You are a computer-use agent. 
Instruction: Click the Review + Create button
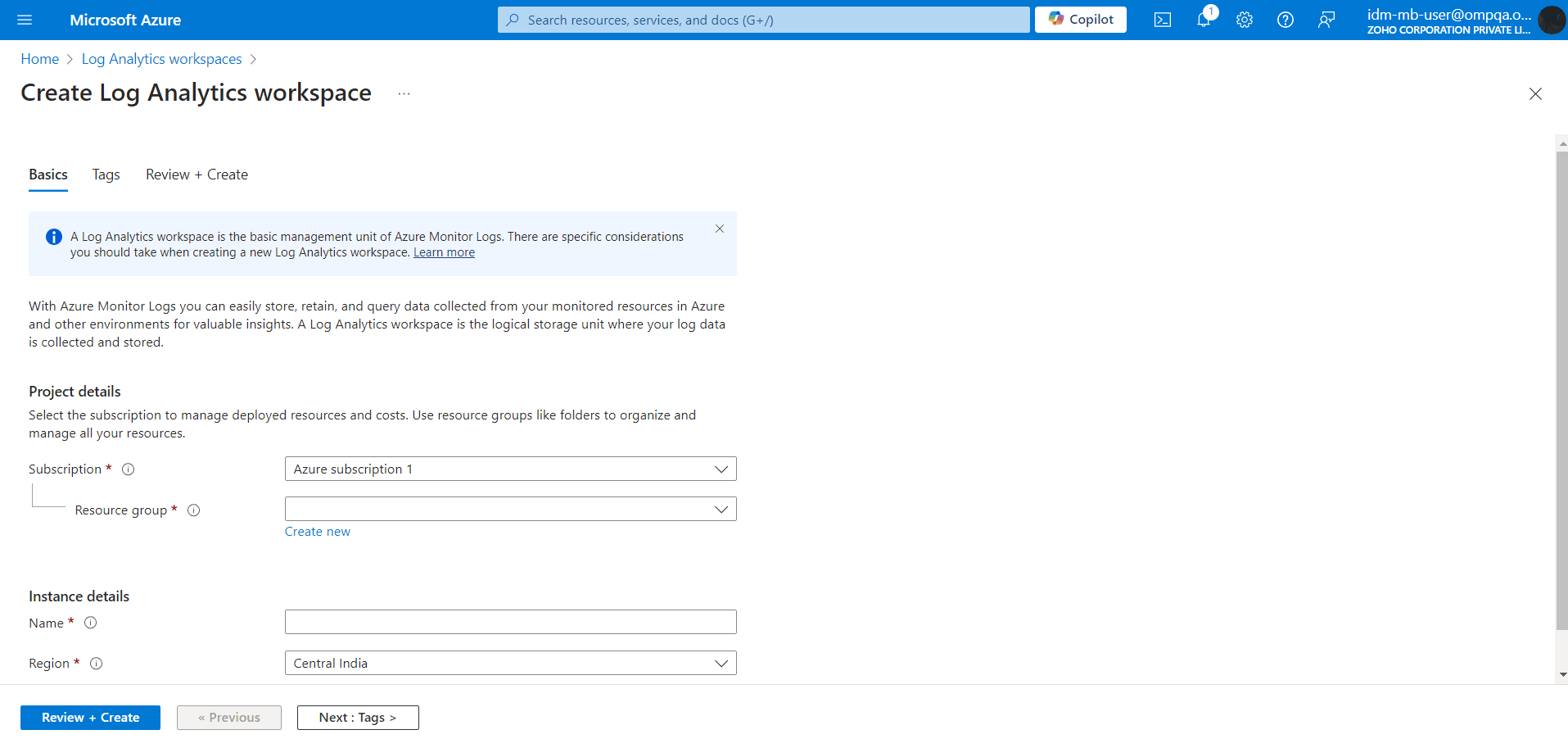(x=90, y=717)
